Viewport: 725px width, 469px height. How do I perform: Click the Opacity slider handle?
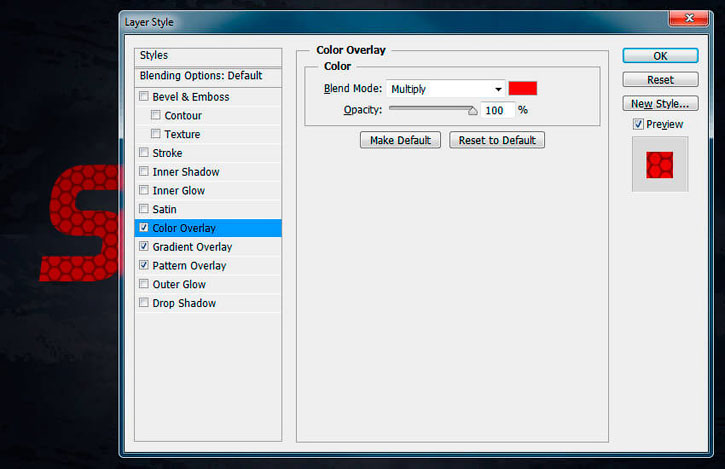[x=472, y=111]
